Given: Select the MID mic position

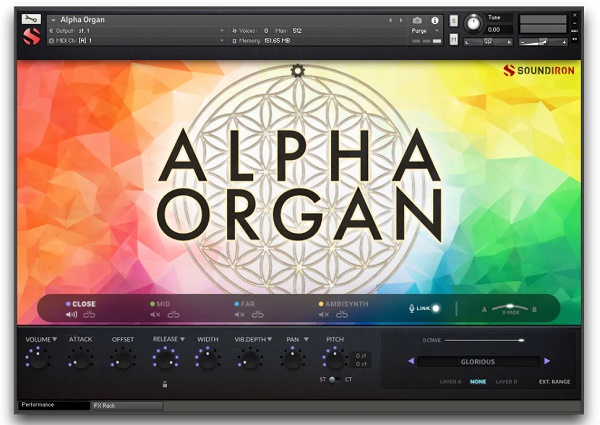Looking at the screenshot, I should click(163, 304).
